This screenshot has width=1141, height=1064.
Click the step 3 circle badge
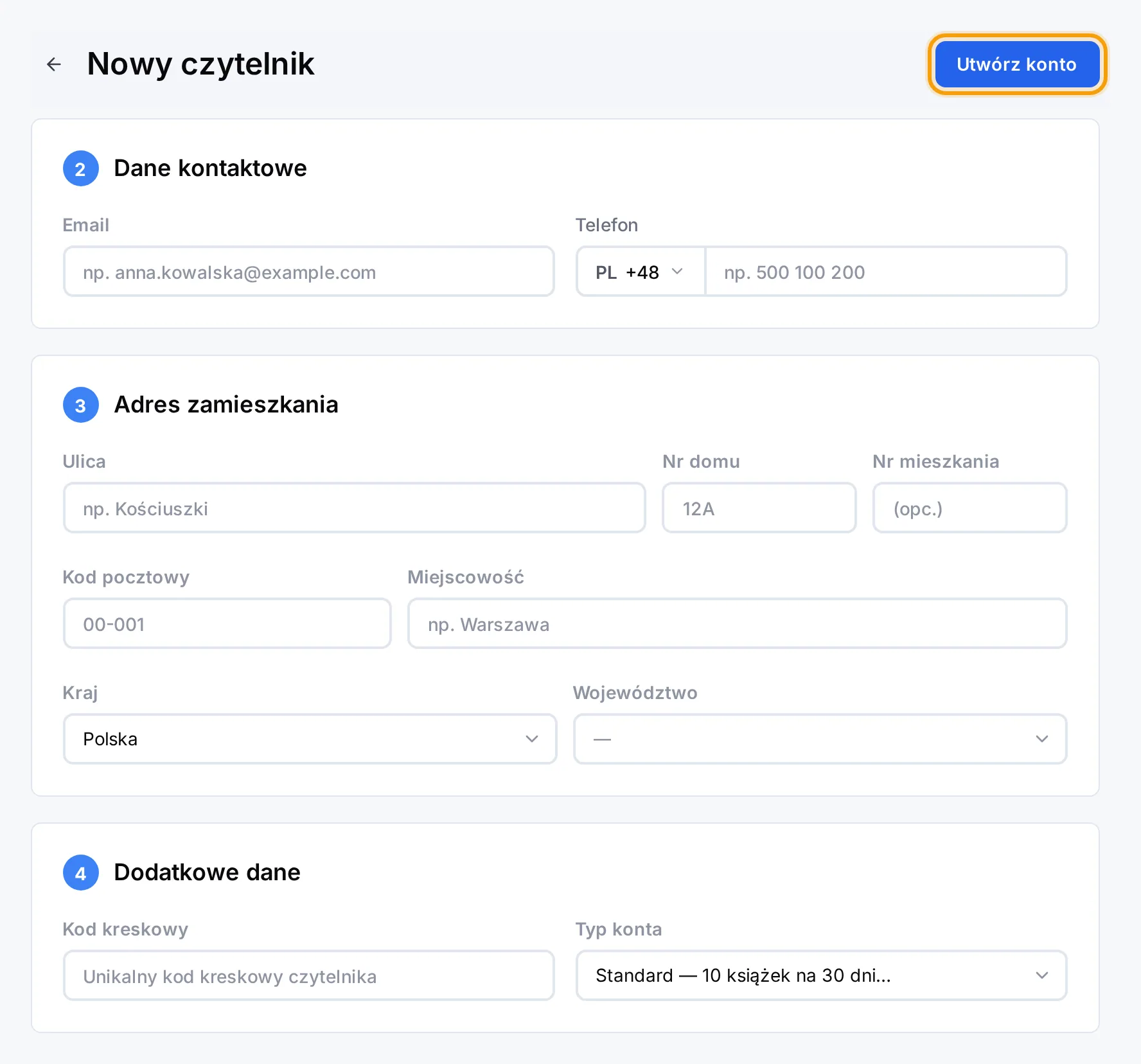click(81, 405)
